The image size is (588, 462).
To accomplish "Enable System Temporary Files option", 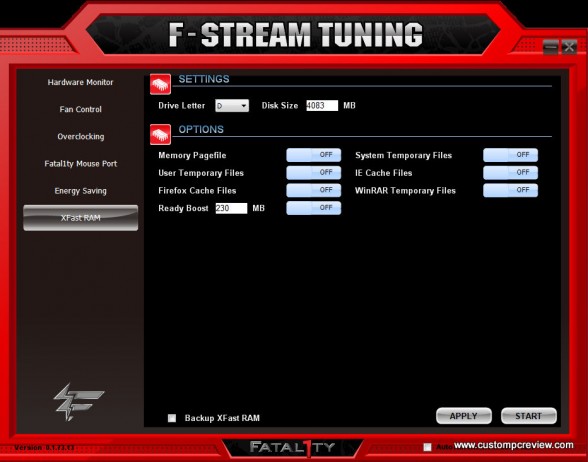I will (510, 155).
